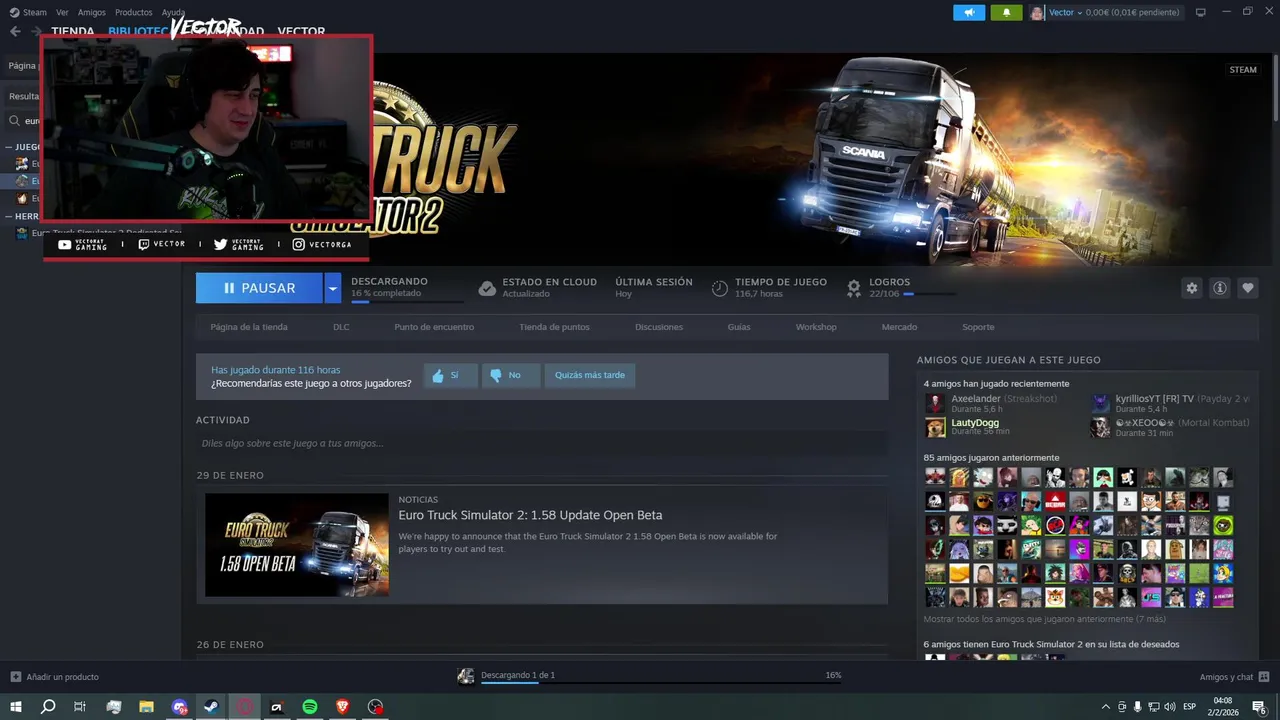Open the Workshop section
The width and height of the screenshot is (1280, 720).
tap(816, 327)
